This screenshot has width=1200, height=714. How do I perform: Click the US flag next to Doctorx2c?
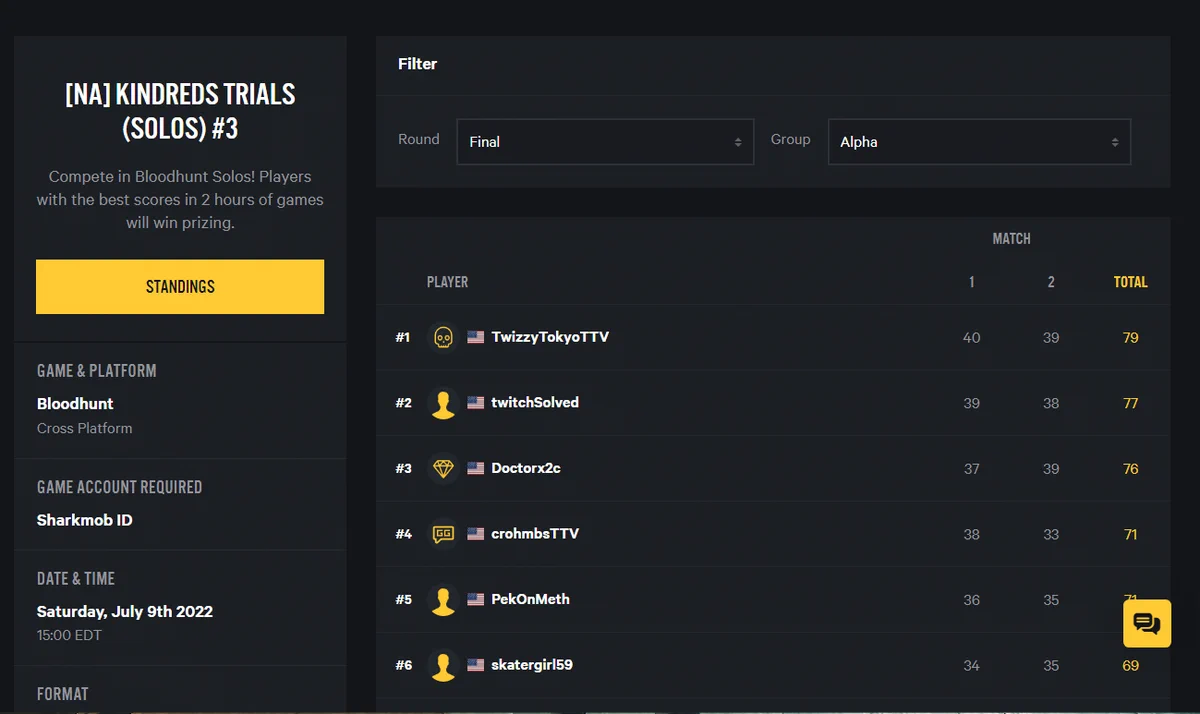(476, 468)
